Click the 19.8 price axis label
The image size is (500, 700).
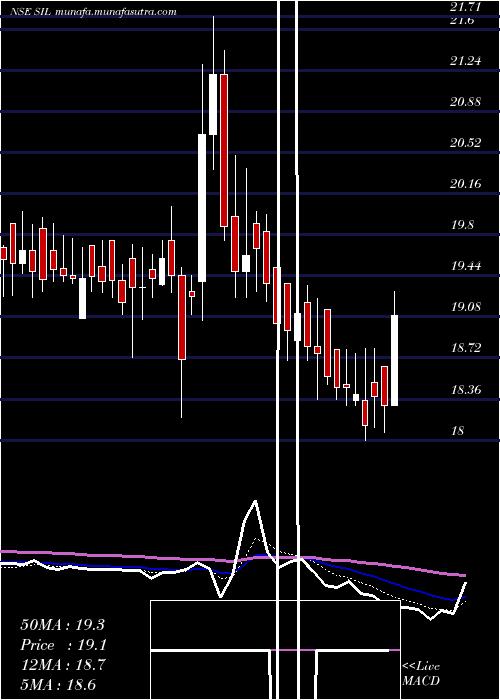(462, 225)
